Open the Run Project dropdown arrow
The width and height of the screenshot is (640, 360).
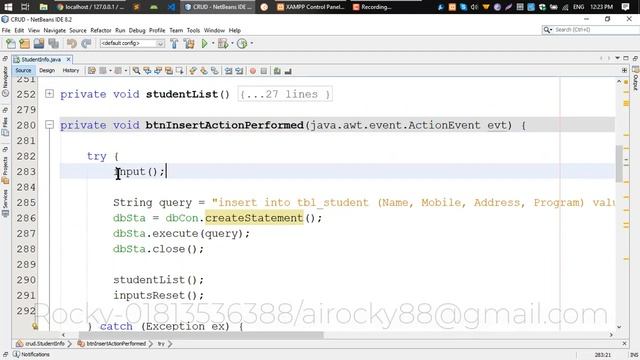213,43
